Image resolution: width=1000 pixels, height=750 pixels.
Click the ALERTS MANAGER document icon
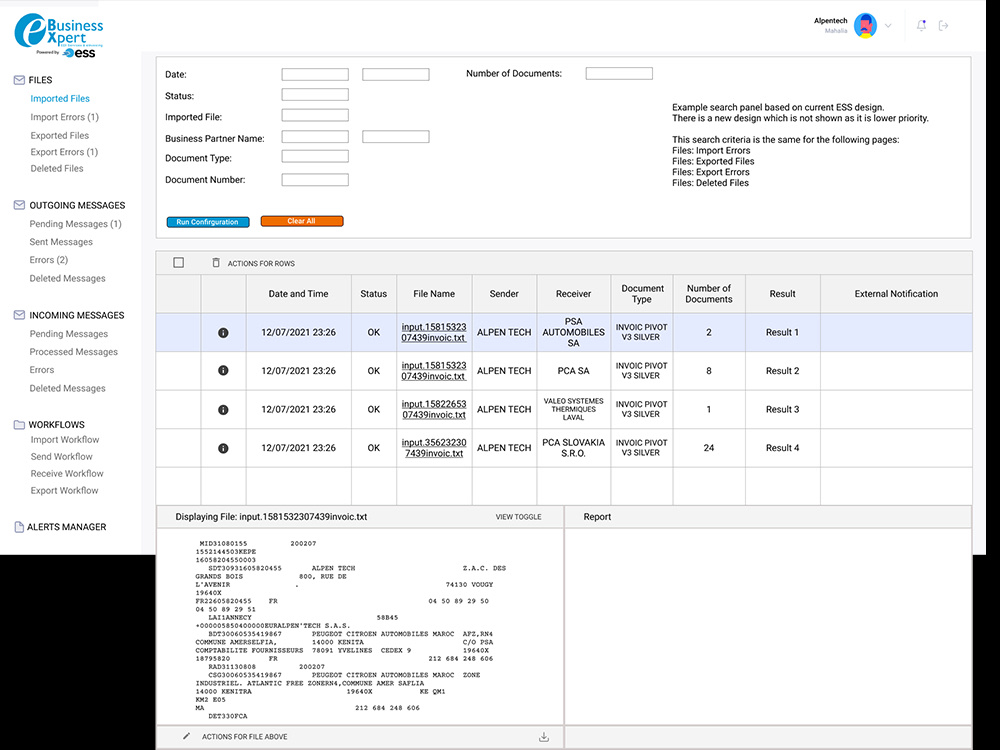[x=19, y=527]
